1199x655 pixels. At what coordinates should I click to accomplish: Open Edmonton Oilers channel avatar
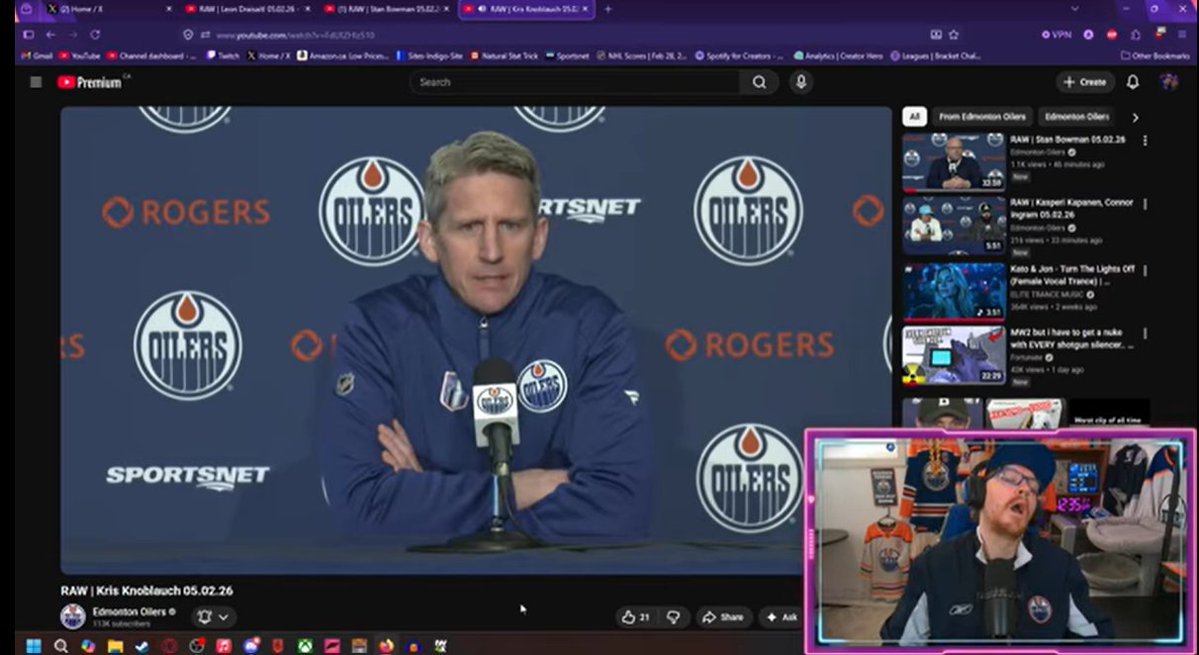coord(73,616)
